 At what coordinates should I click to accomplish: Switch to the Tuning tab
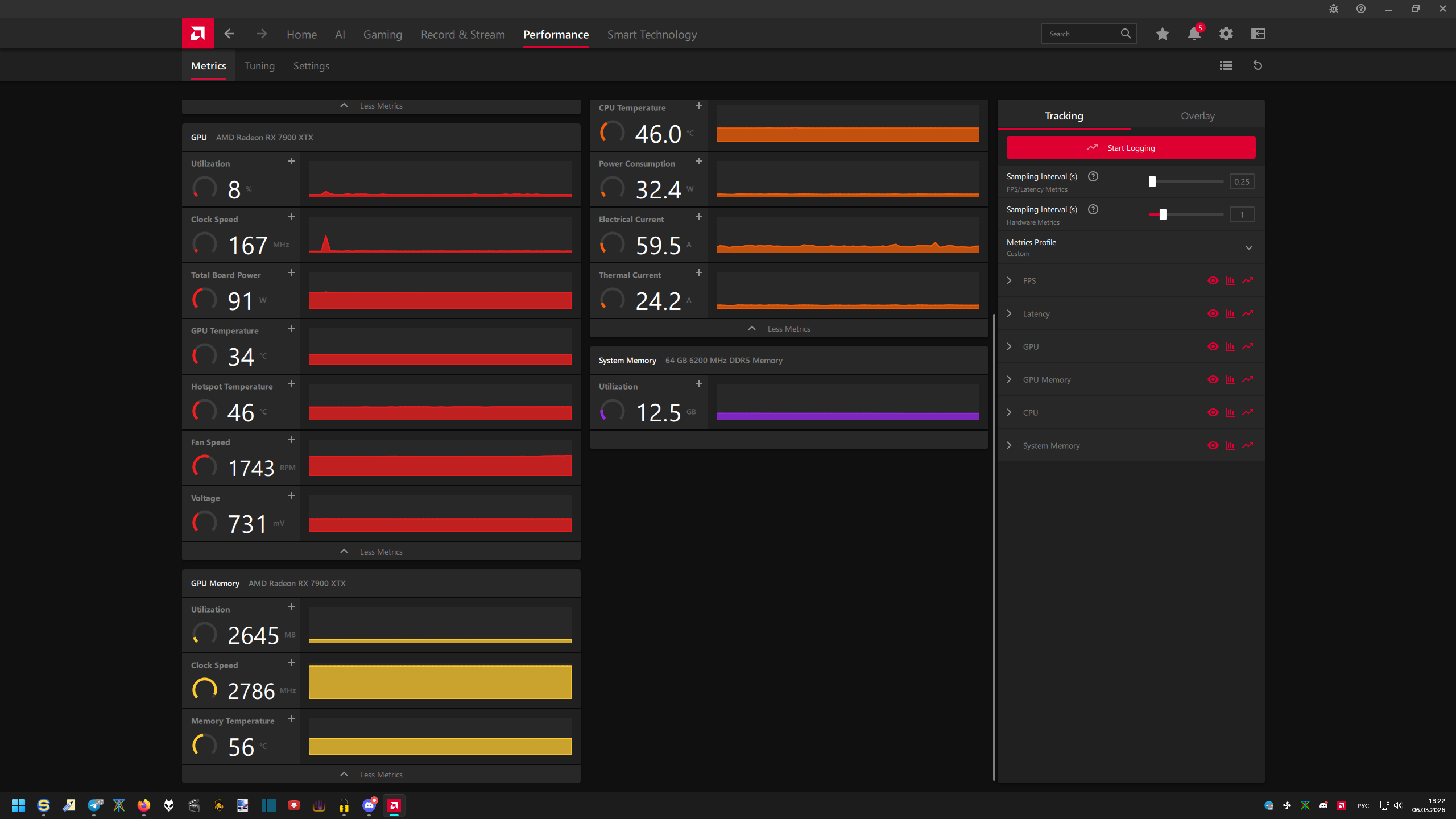(259, 66)
